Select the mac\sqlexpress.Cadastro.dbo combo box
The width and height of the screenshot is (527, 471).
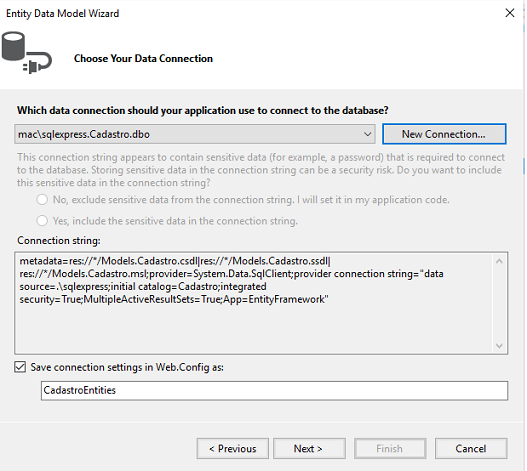click(x=195, y=134)
